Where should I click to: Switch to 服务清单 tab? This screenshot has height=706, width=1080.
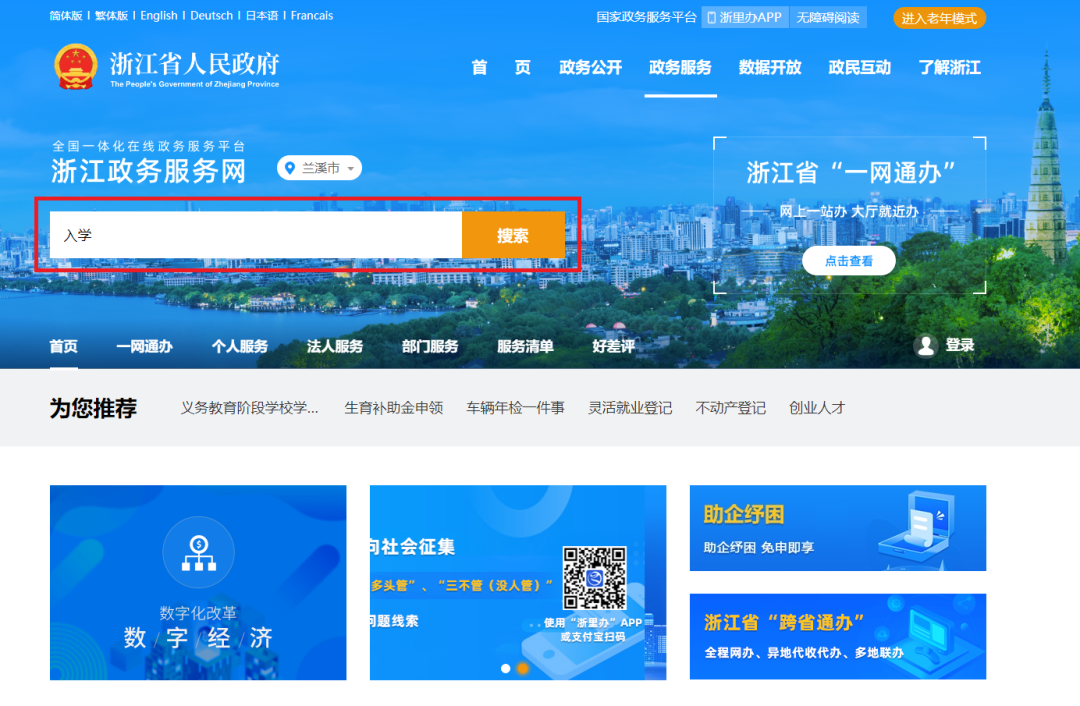click(525, 346)
